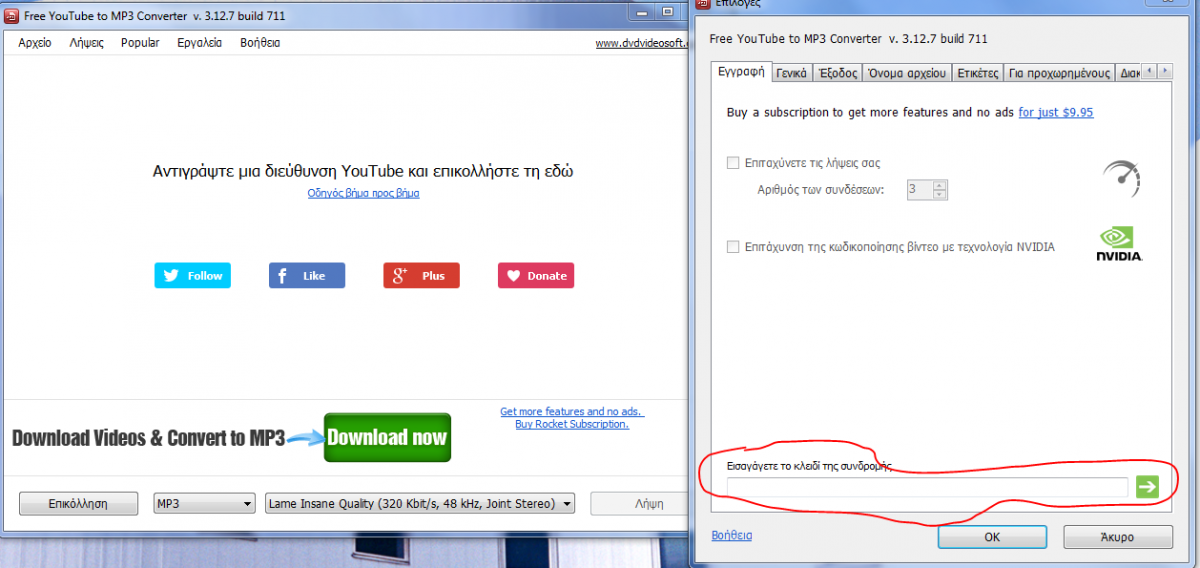Switch to the Ετικέτες tab

978,73
